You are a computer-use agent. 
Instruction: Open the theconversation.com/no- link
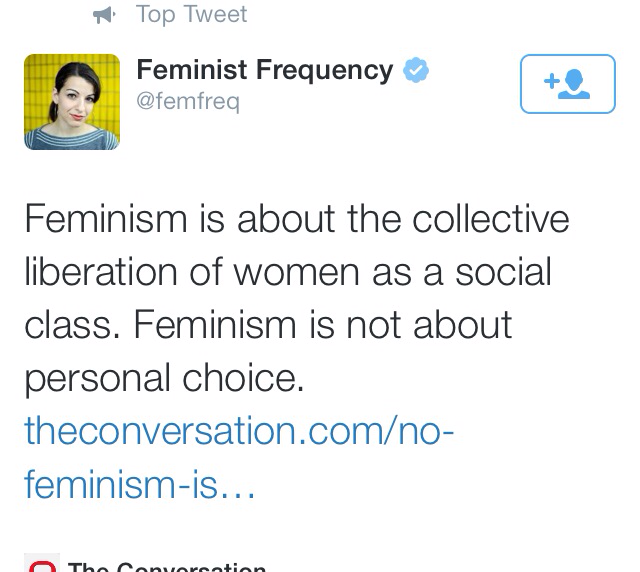[239, 431]
